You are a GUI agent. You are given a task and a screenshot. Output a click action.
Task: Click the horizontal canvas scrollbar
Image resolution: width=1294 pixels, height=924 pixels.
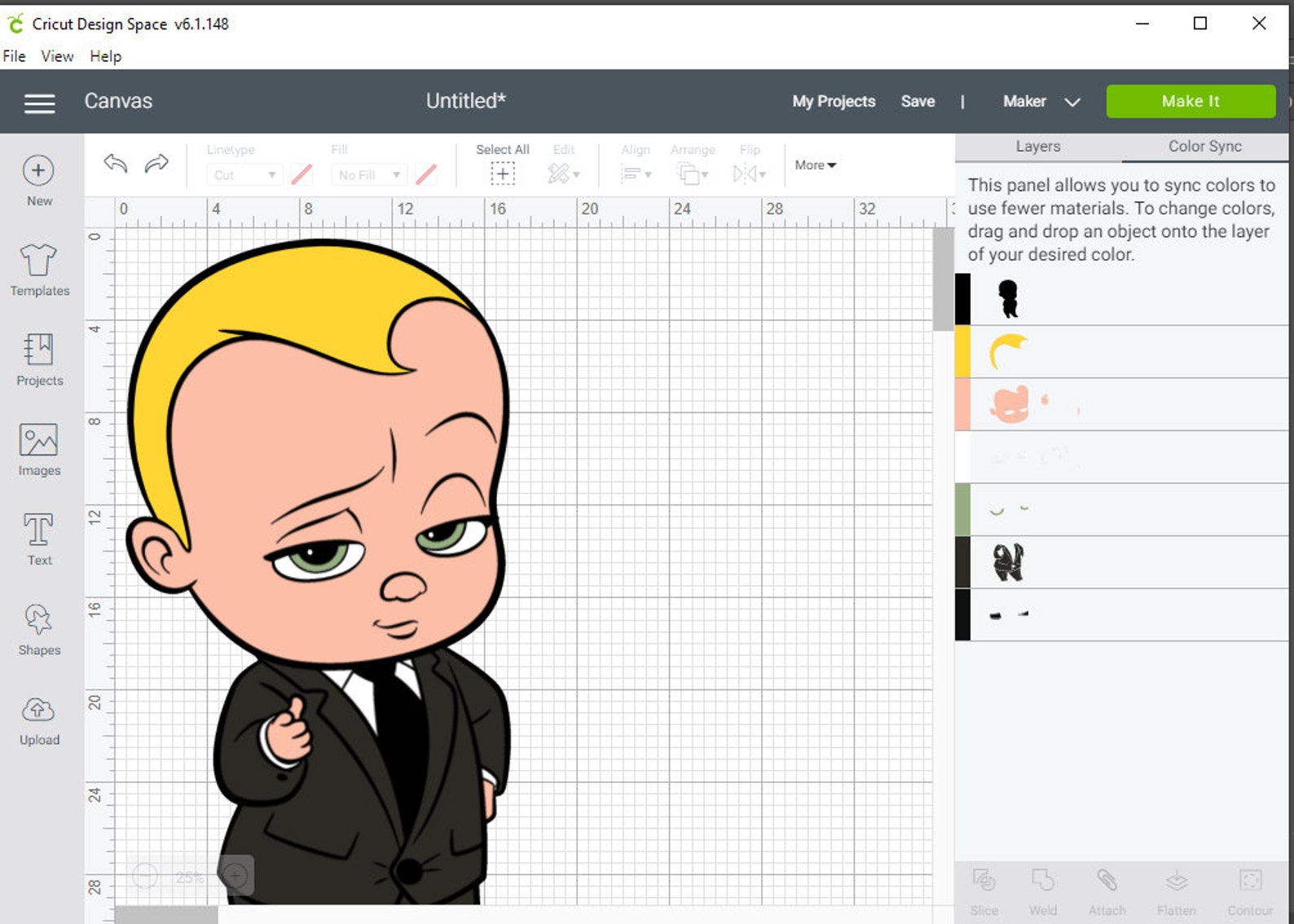point(166,915)
